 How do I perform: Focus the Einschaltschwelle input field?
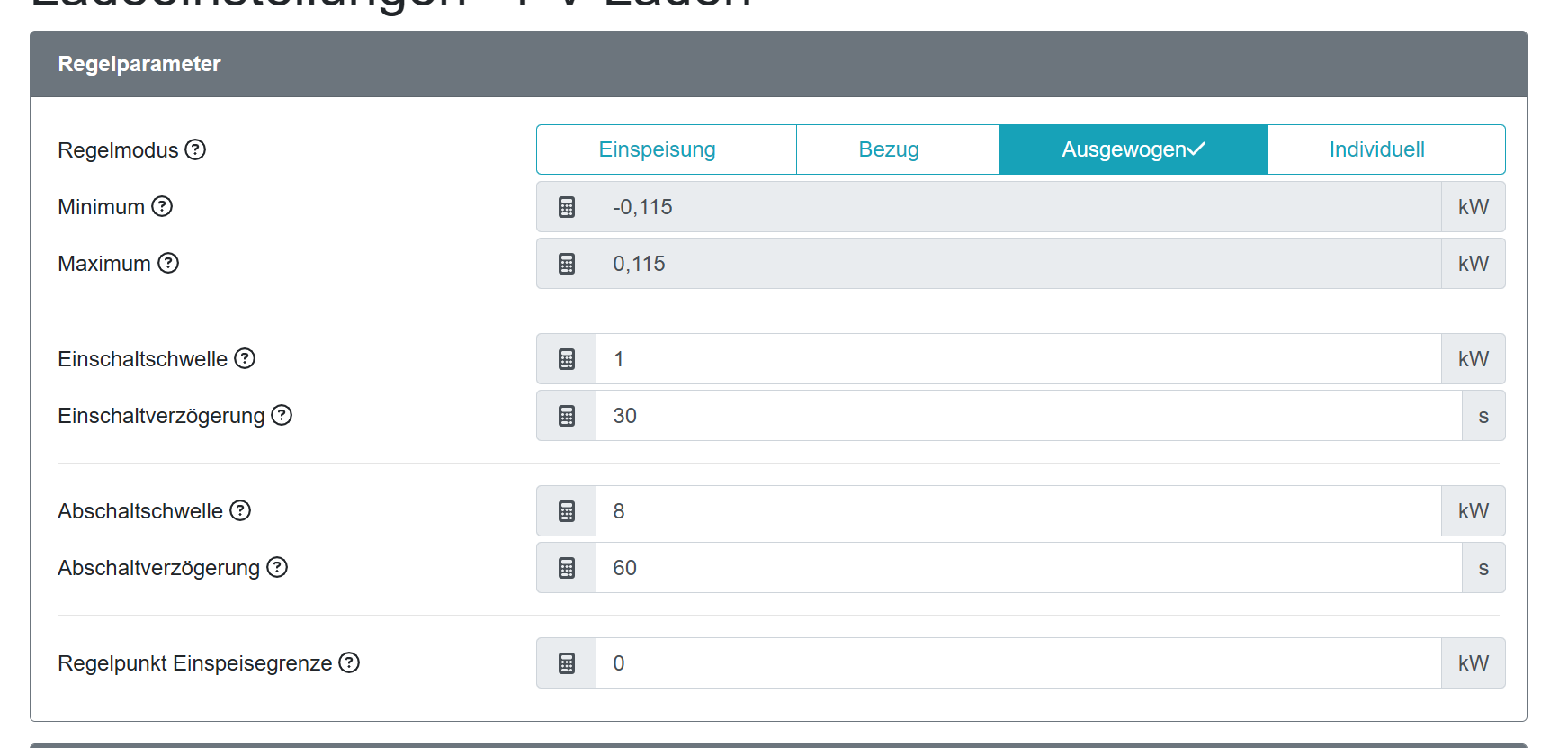click(1018, 359)
